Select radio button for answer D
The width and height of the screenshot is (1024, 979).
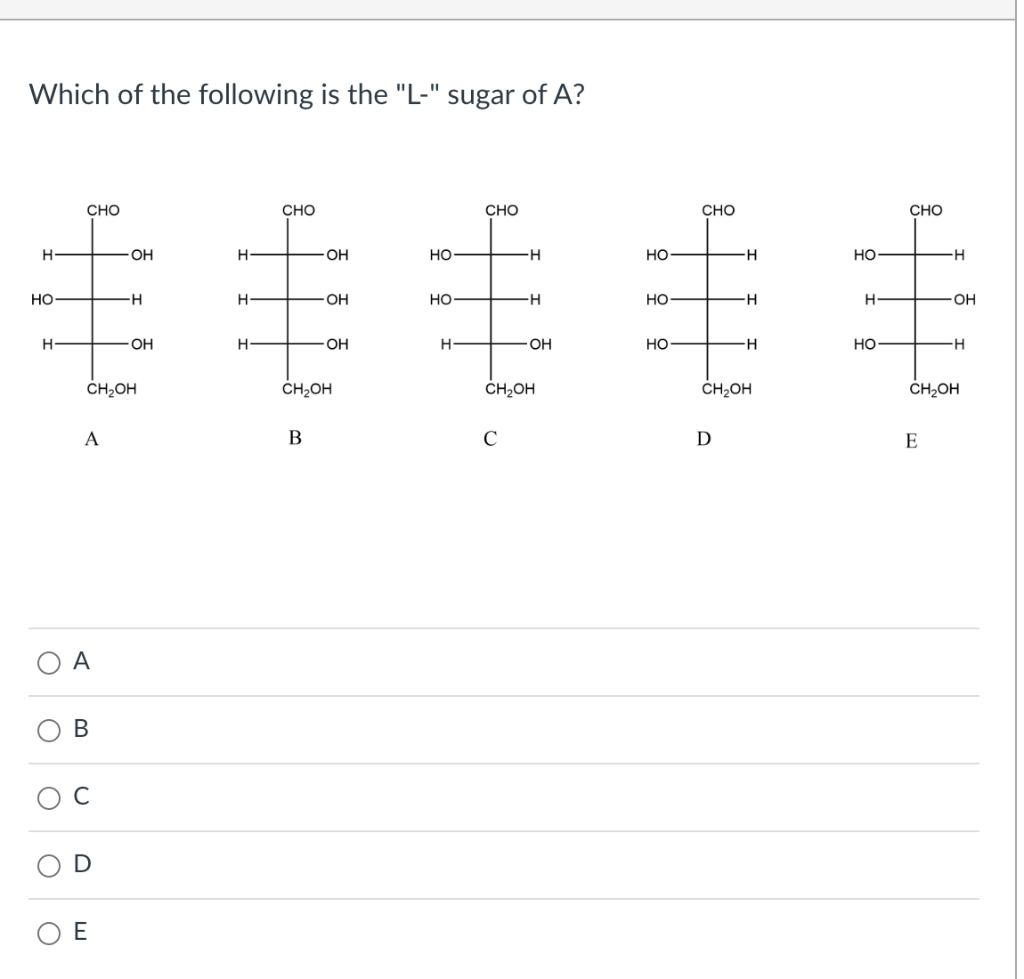[47, 864]
